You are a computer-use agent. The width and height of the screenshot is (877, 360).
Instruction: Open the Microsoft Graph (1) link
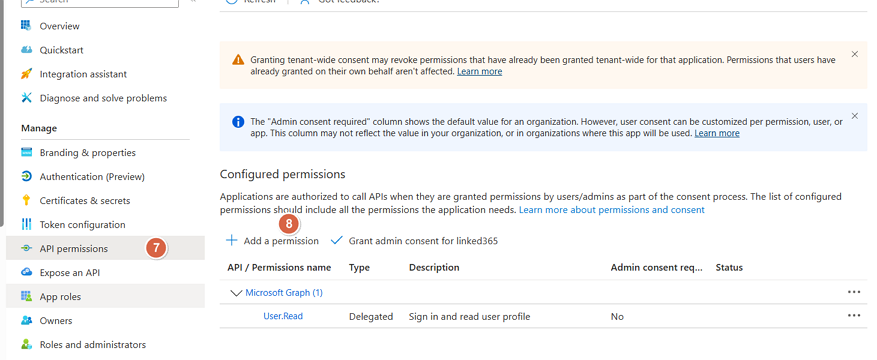point(284,293)
